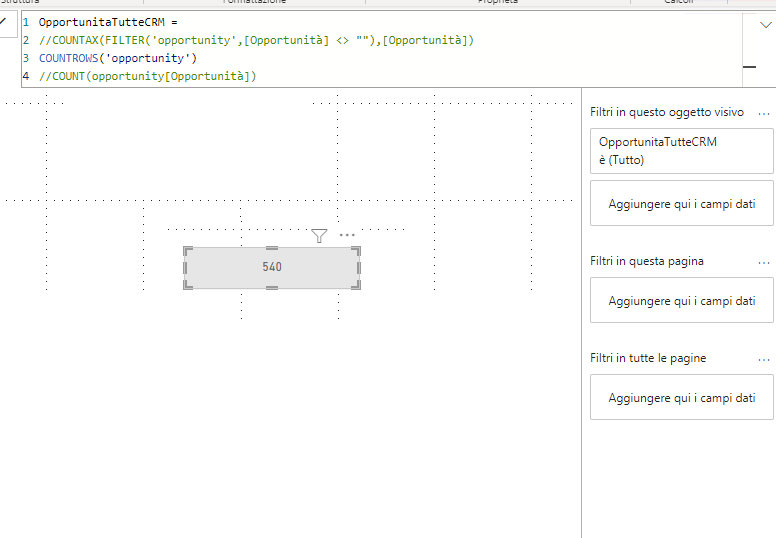The width and height of the screenshot is (776, 538).
Task: Place cursor on OpportunitaTutteCRM measure name line
Action: [x=108, y=22]
